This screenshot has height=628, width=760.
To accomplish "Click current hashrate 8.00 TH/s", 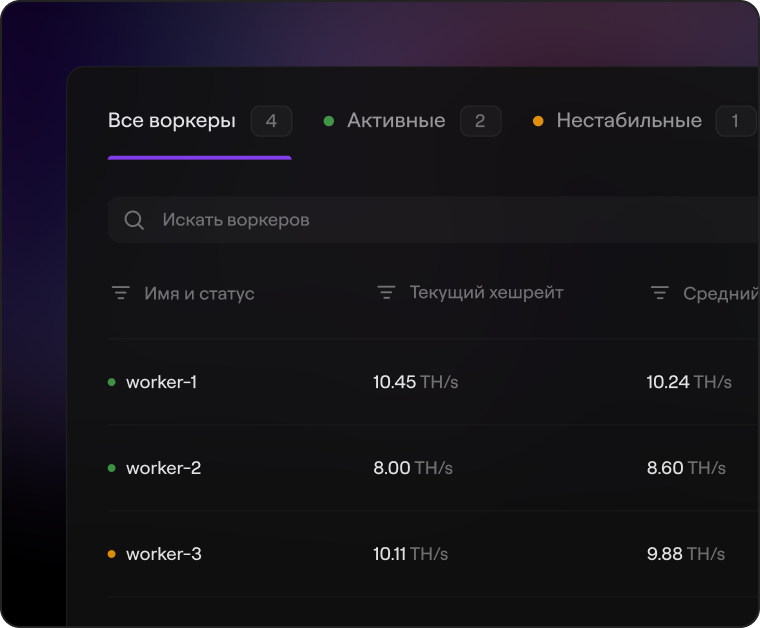I will (413, 468).
